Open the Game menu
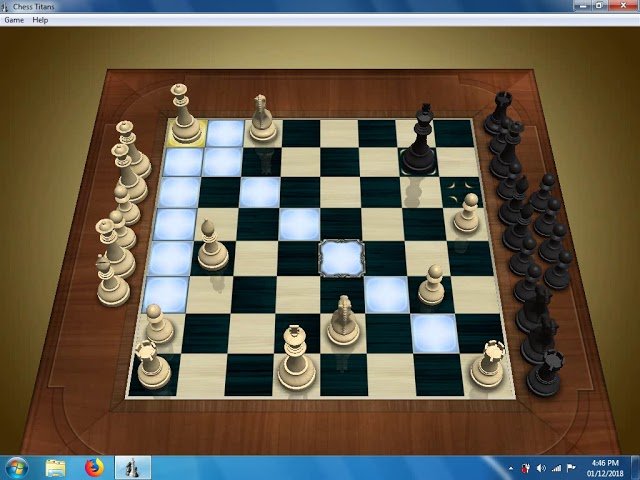 click(14, 20)
